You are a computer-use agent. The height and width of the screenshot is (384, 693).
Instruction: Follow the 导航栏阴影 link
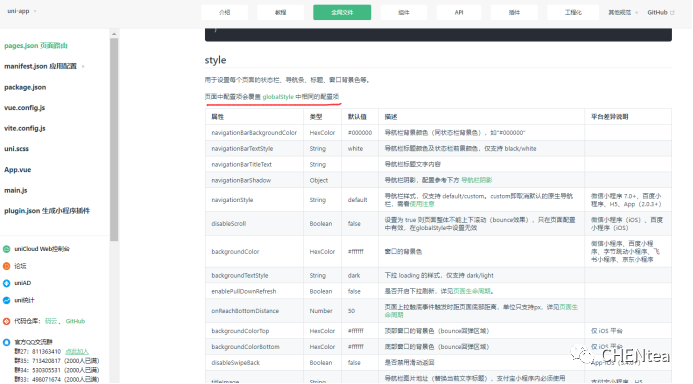tap(476, 180)
